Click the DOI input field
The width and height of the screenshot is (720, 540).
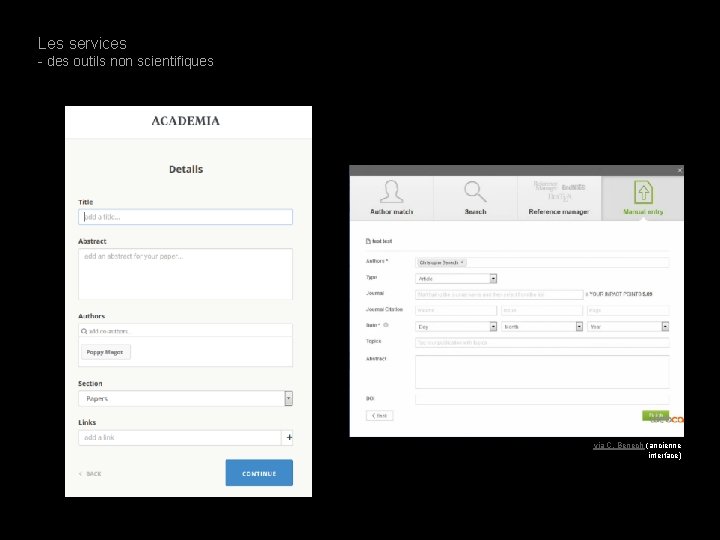pyautogui.click(x=542, y=399)
